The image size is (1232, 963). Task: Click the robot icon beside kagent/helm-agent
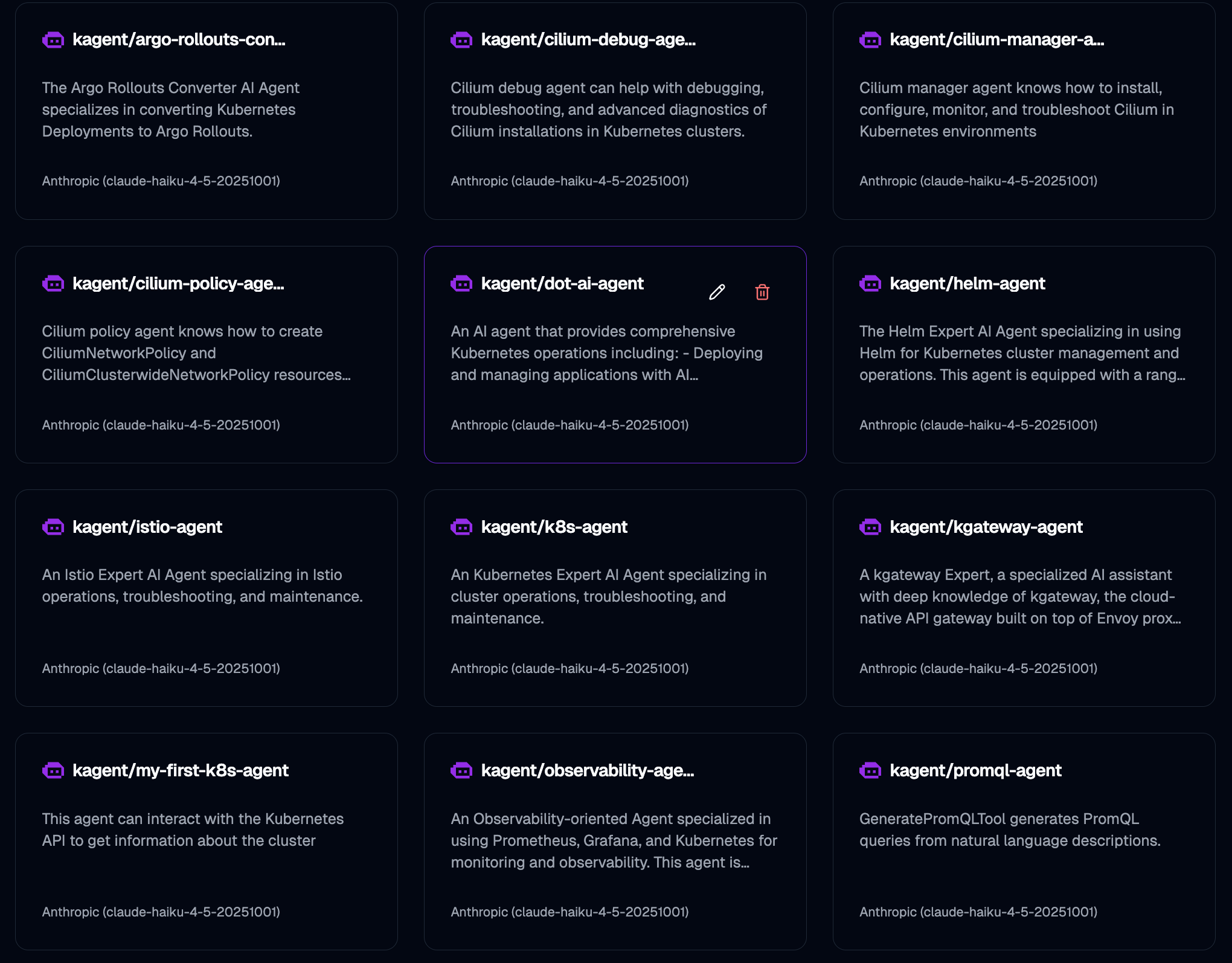(870, 283)
